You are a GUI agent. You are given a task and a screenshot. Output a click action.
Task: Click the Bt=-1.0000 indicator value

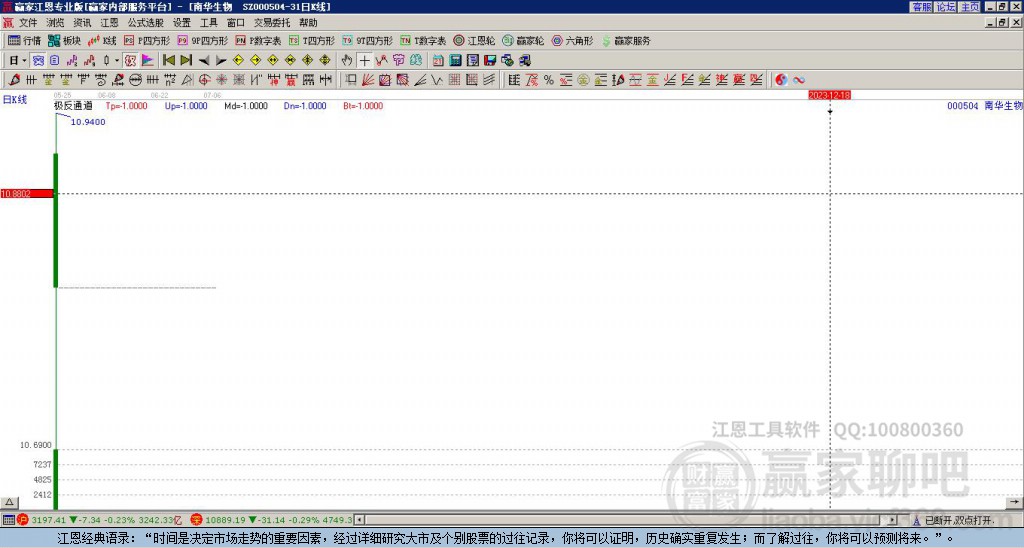[363, 106]
